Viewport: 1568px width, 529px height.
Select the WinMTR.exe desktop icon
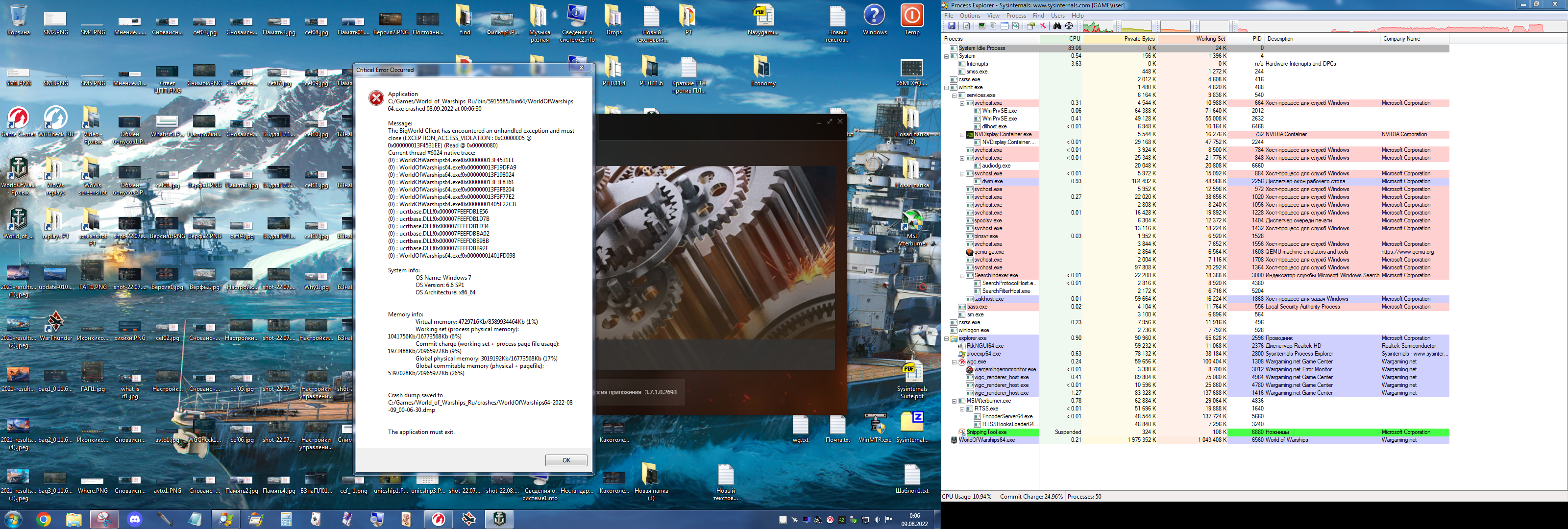(x=875, y=427)
